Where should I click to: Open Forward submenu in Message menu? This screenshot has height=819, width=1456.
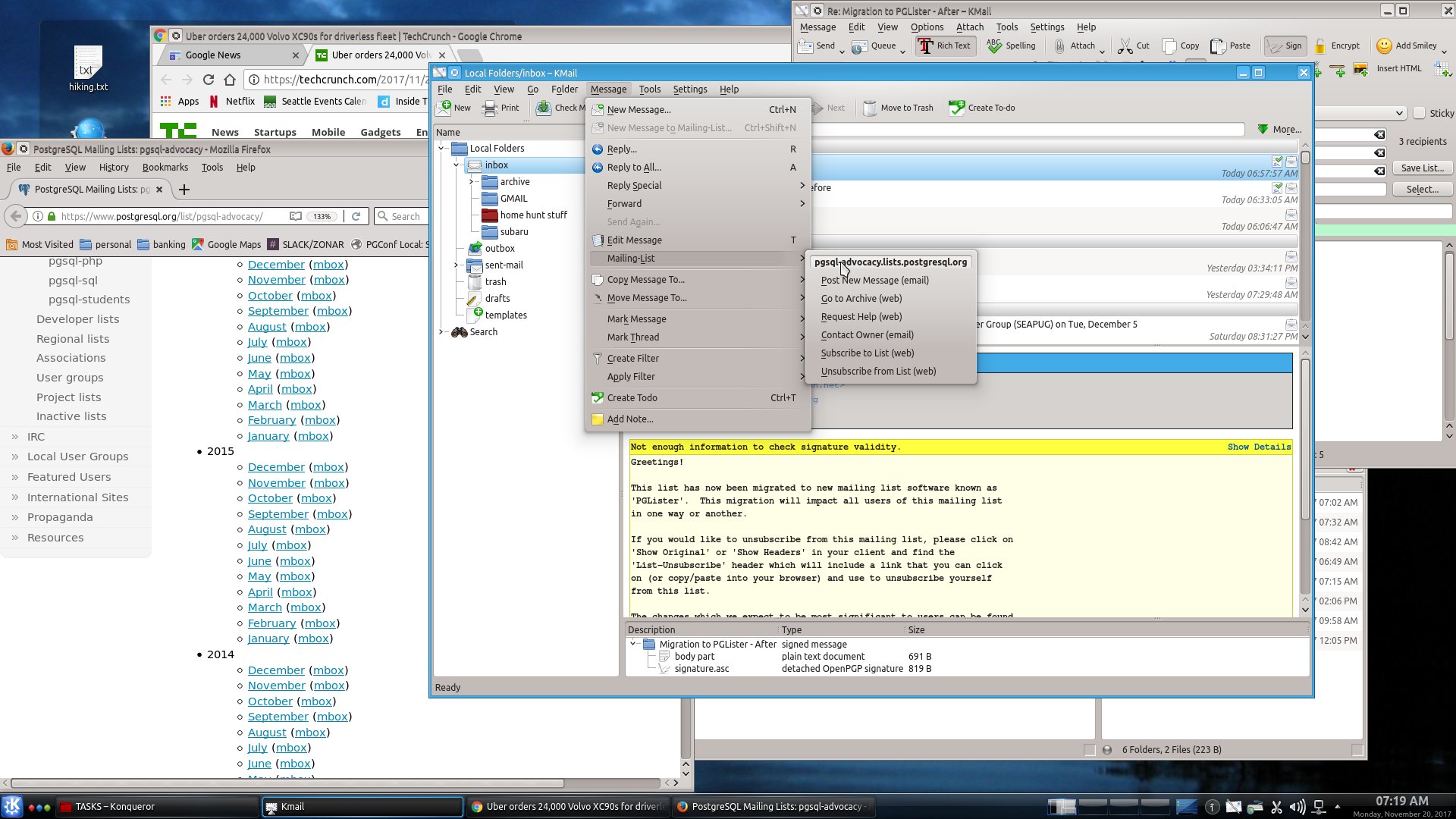coord(624,204)
